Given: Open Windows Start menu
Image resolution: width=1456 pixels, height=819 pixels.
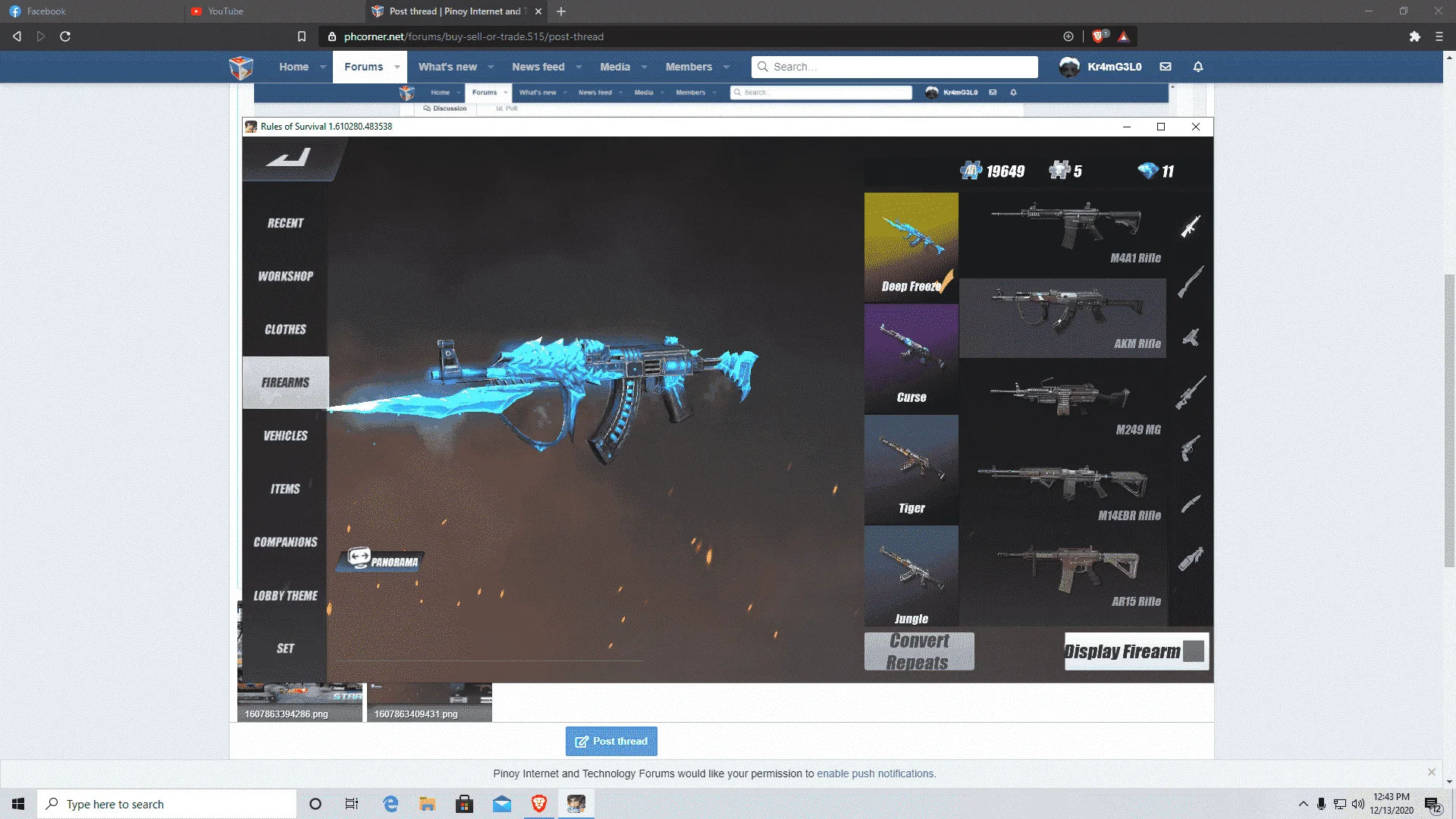Looking at the screenshot, I should tap(18, 804).
